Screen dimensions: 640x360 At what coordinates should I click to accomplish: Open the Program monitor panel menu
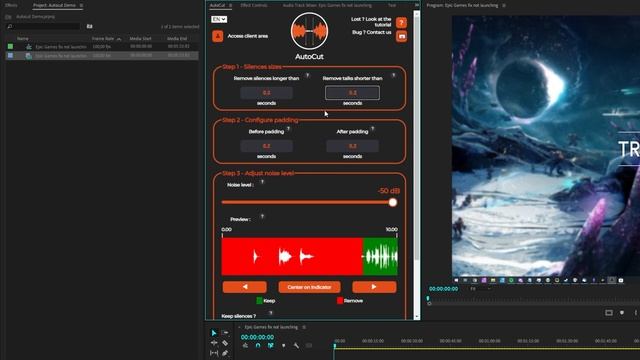pyautogui.click(x=504, y=5)
